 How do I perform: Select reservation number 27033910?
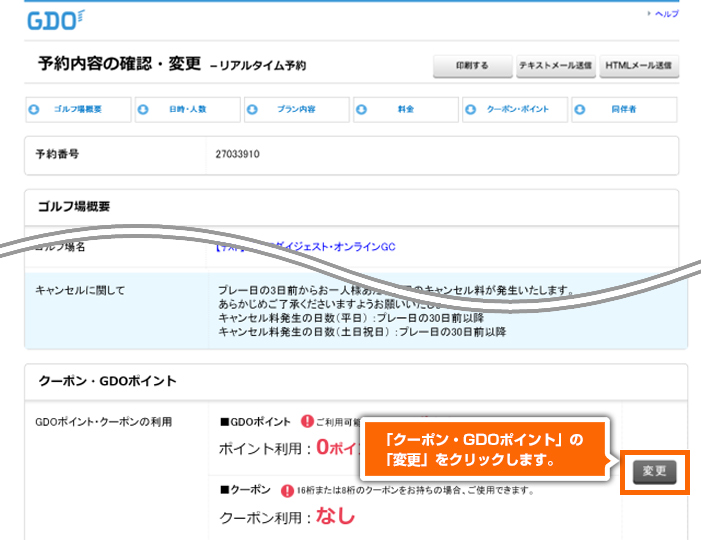(237, 154)
